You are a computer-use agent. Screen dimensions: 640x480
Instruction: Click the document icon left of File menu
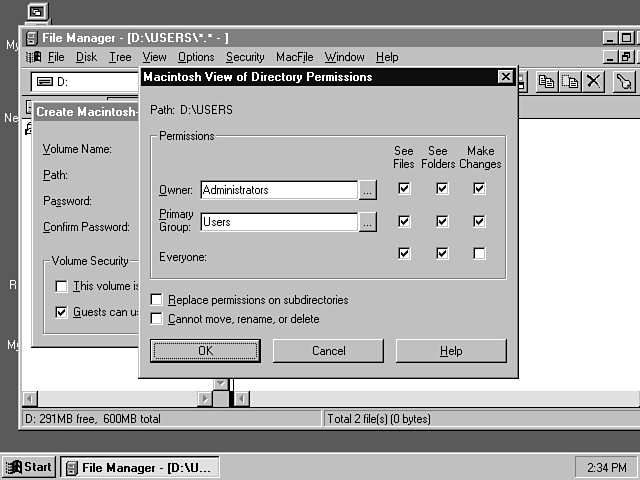(x=33, y=57)
